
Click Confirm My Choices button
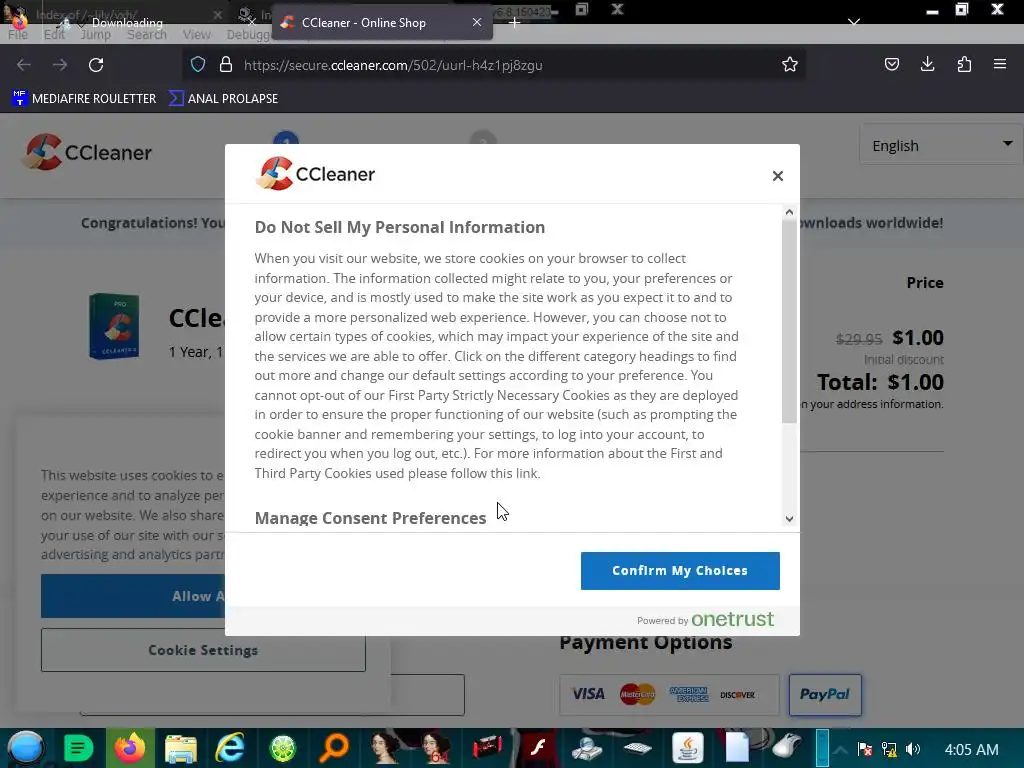(680, 571)
